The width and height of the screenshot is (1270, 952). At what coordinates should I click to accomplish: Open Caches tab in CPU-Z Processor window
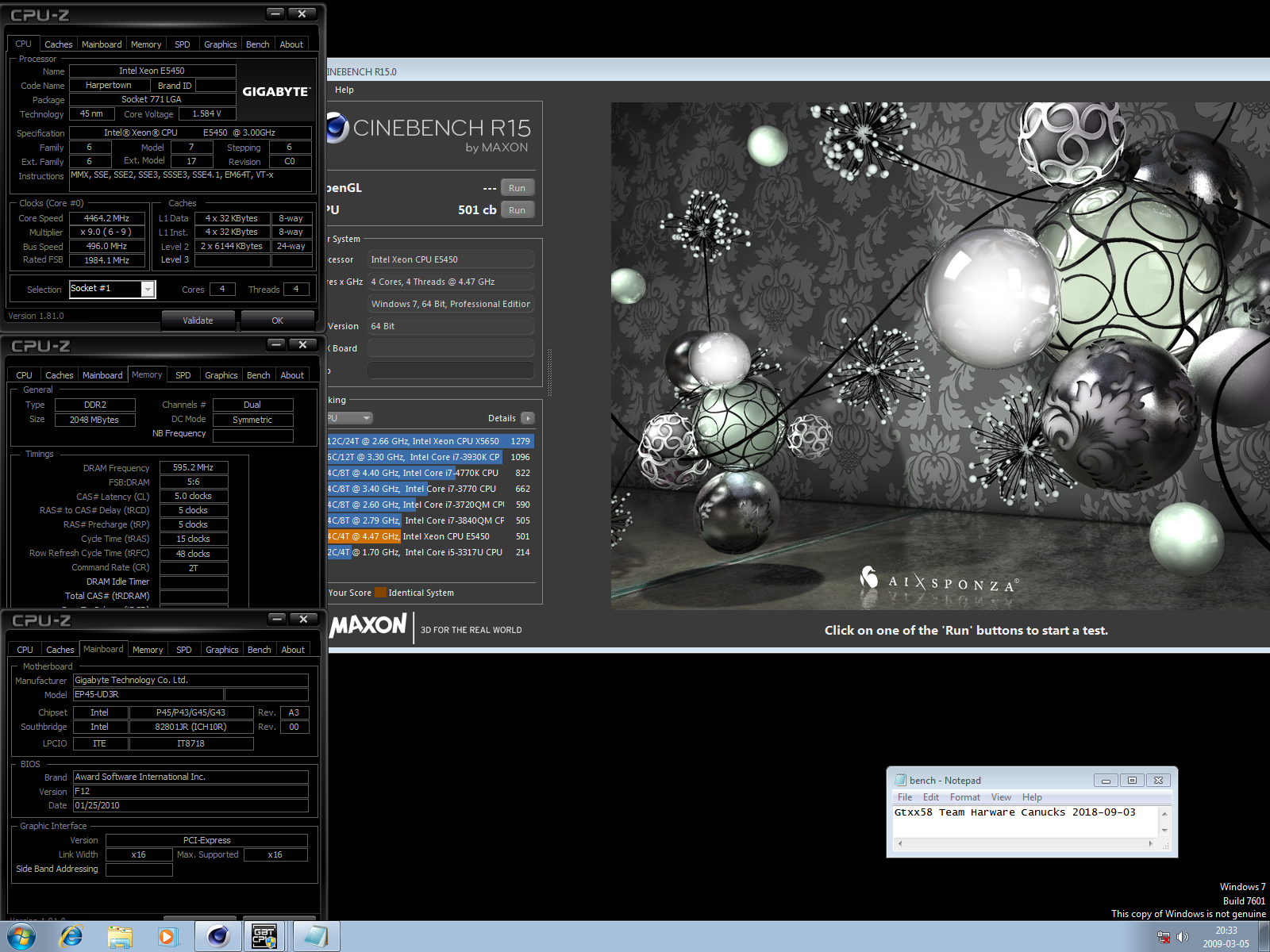[x=59, y=44]
